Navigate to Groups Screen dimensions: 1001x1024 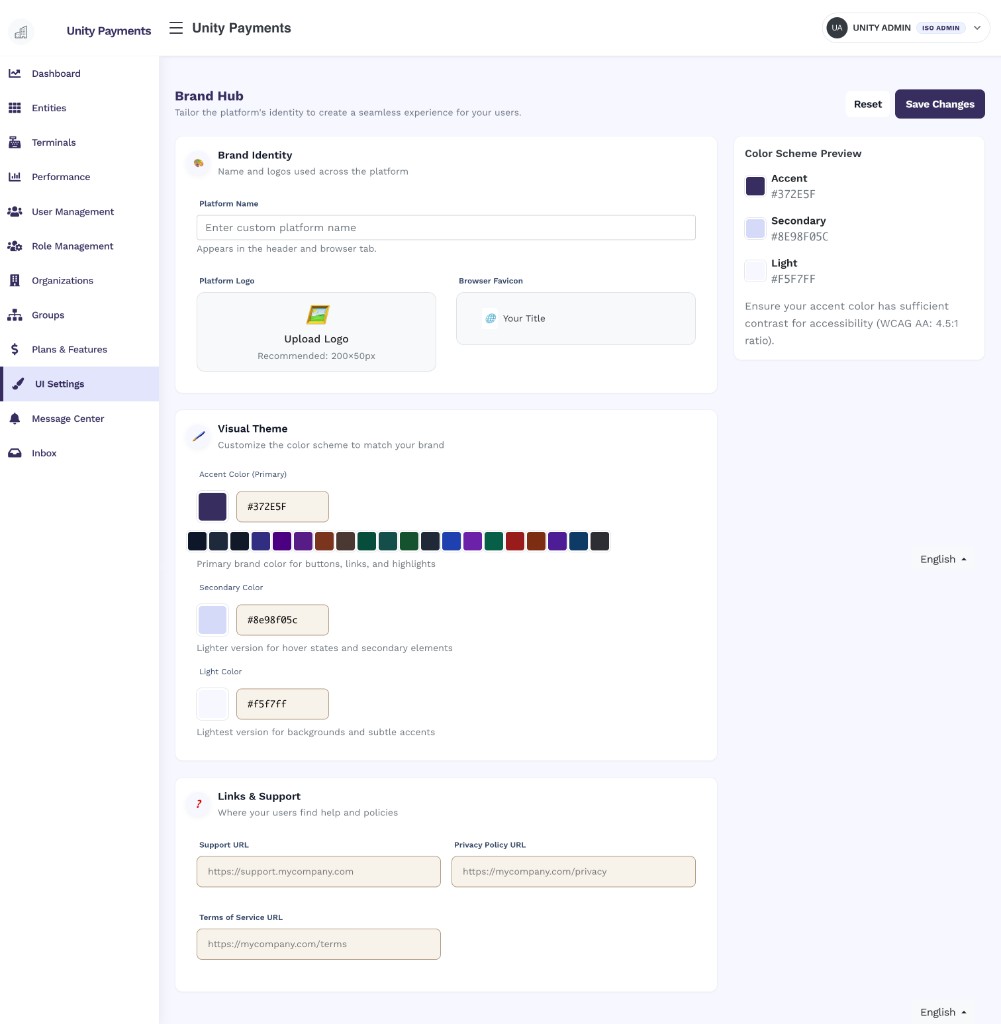pos(79,315)
